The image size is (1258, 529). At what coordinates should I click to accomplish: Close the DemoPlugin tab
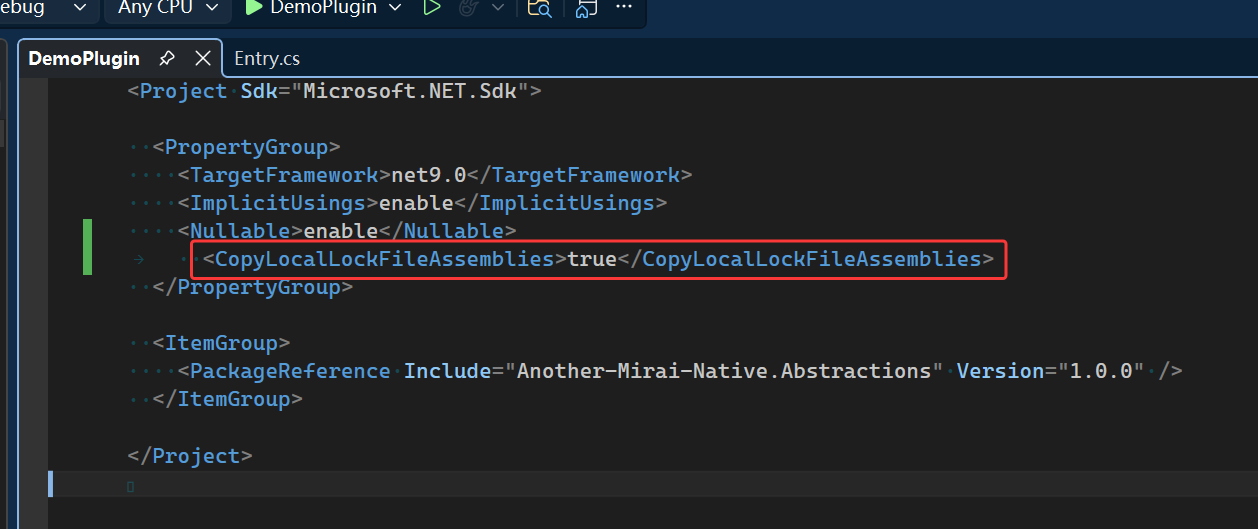(202, 58)
